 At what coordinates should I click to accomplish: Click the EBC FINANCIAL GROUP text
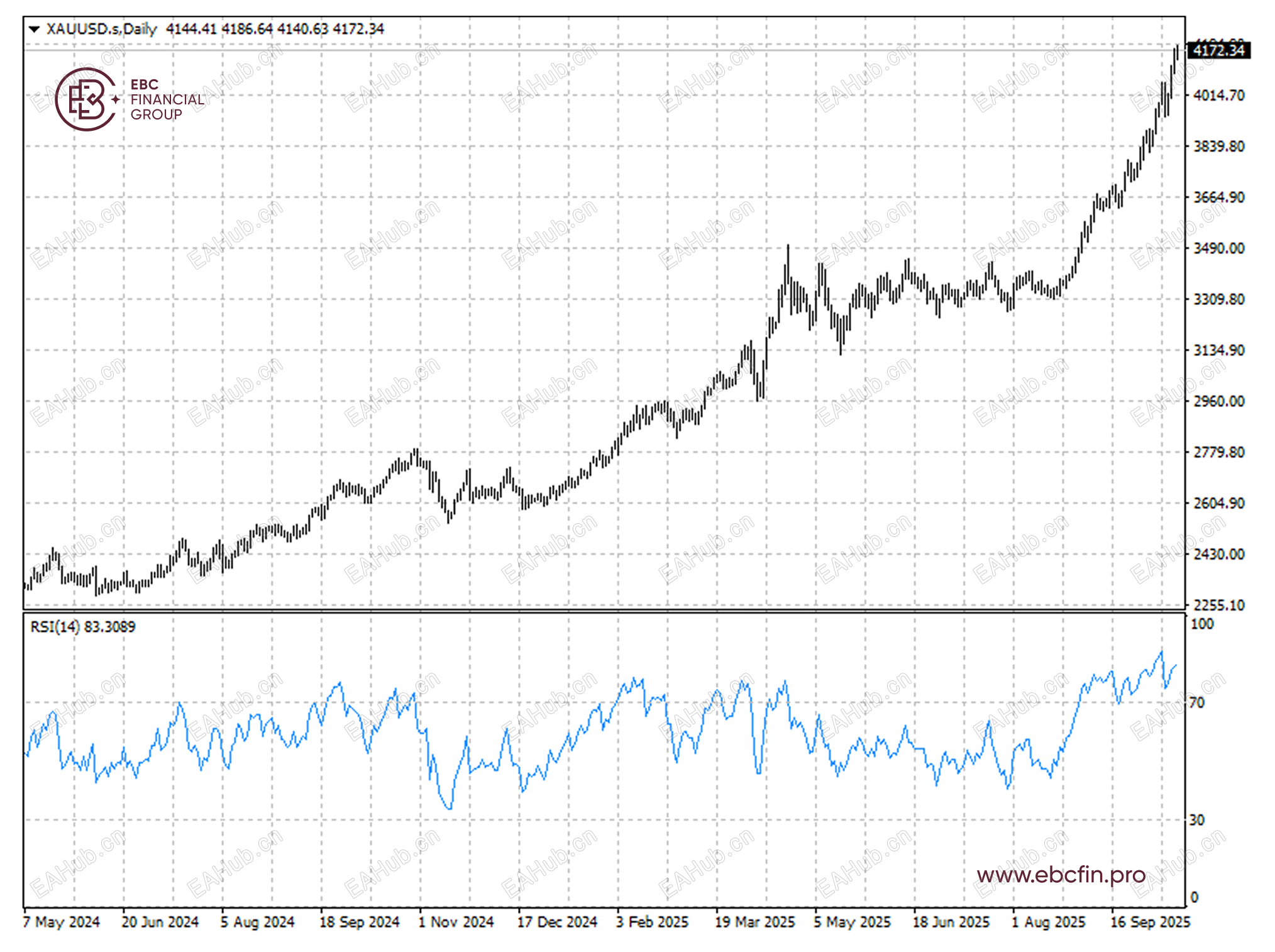pos(167,99)
